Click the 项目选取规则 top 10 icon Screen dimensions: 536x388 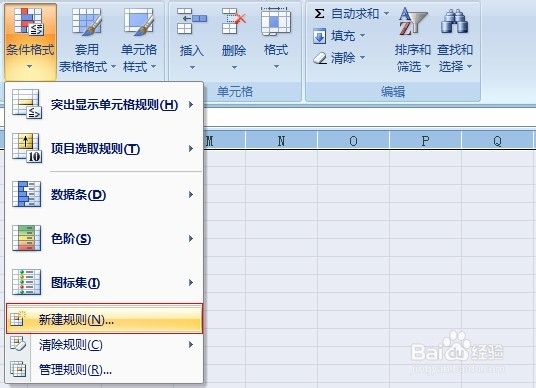pos(27,148)
